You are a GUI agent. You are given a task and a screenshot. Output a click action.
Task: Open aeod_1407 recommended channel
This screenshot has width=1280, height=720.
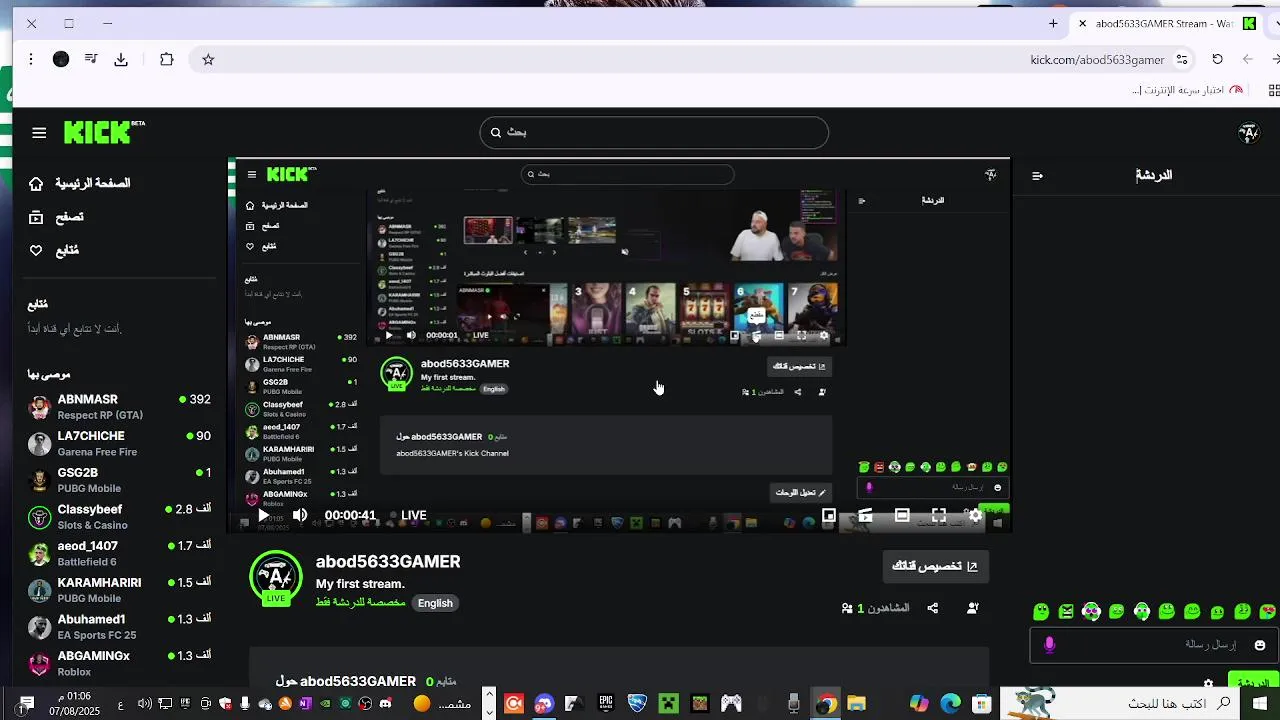click(x=120, y=554)
